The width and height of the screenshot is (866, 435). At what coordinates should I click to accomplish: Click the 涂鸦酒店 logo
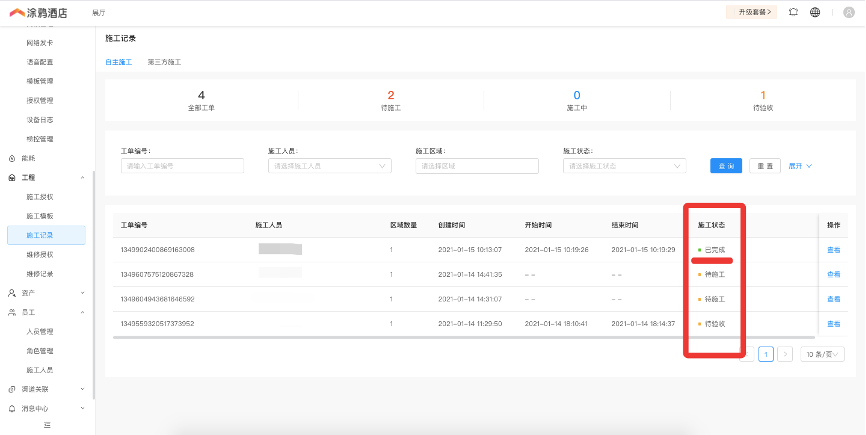tap(38, 12)
